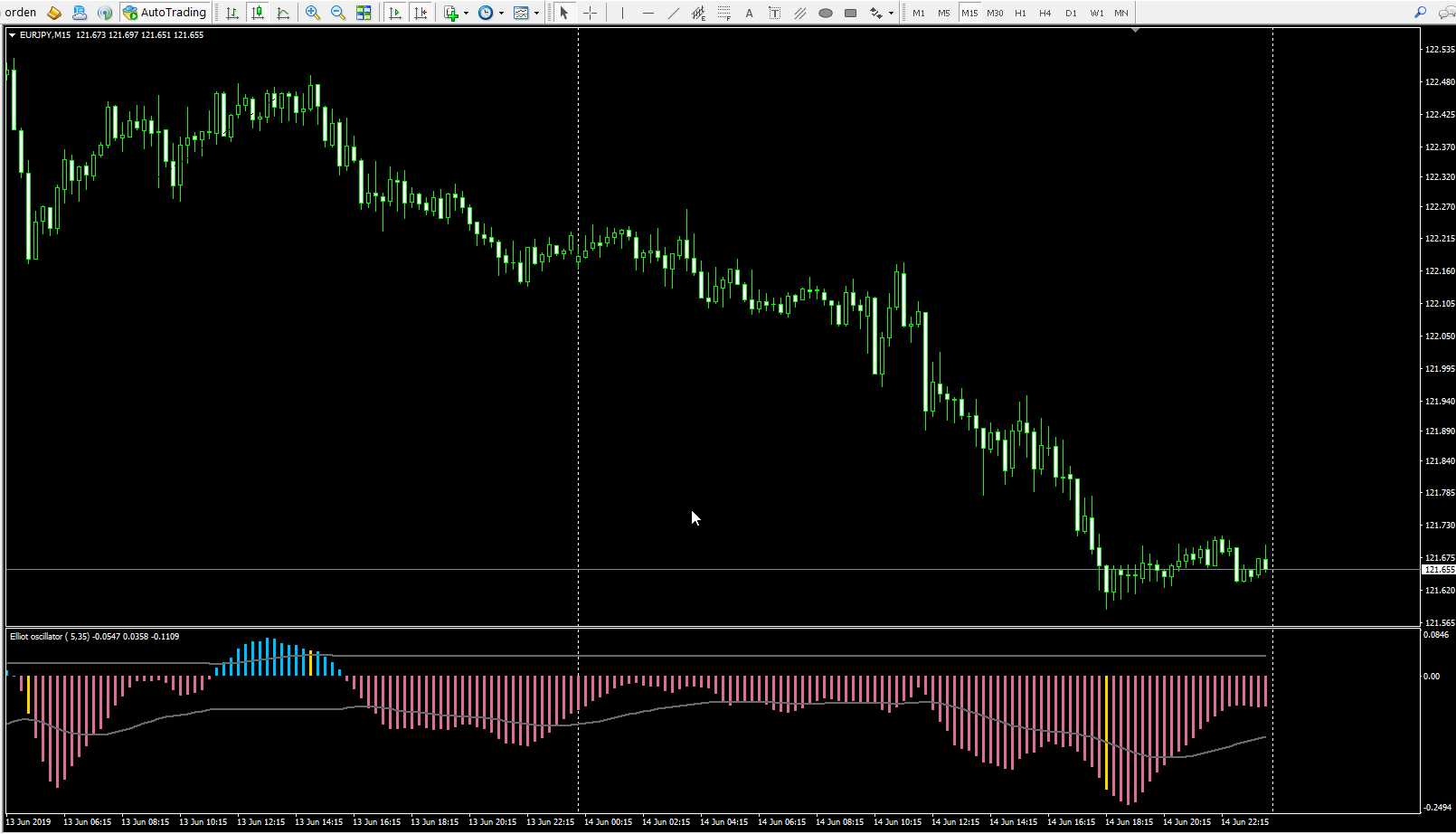Switch to M30 timeframe
Viewport: 1456px width, 834px height.
[x=995, y=13]
